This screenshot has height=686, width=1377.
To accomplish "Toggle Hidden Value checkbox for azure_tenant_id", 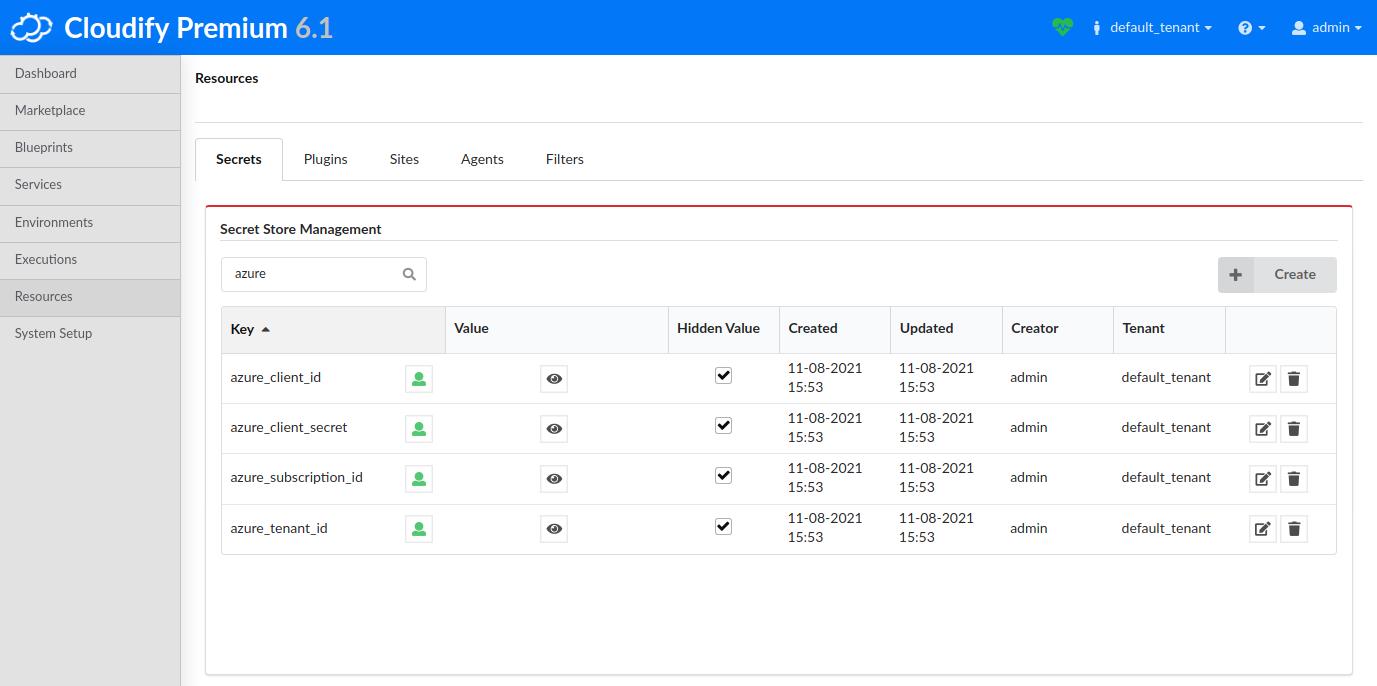I will (723, 525).
